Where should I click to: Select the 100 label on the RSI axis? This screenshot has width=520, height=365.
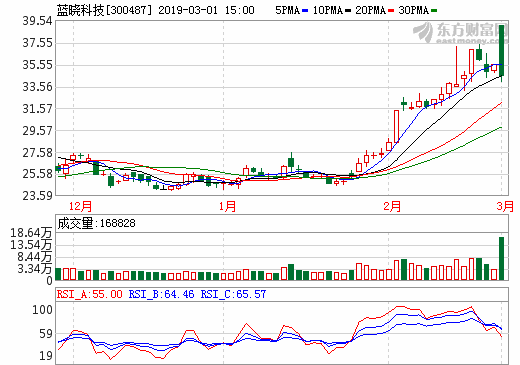[x=42, y=310]
